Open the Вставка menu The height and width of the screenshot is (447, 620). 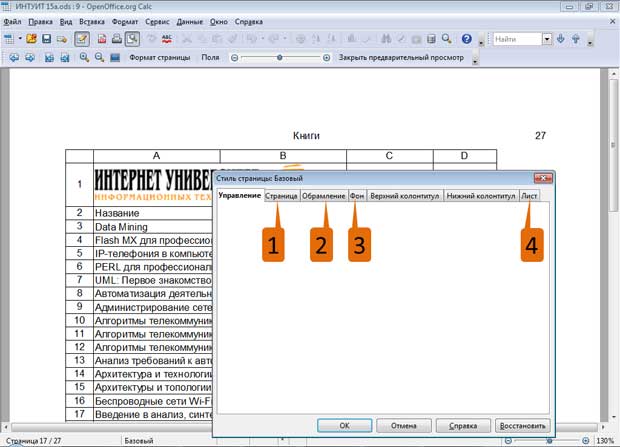tap(92, 22)
